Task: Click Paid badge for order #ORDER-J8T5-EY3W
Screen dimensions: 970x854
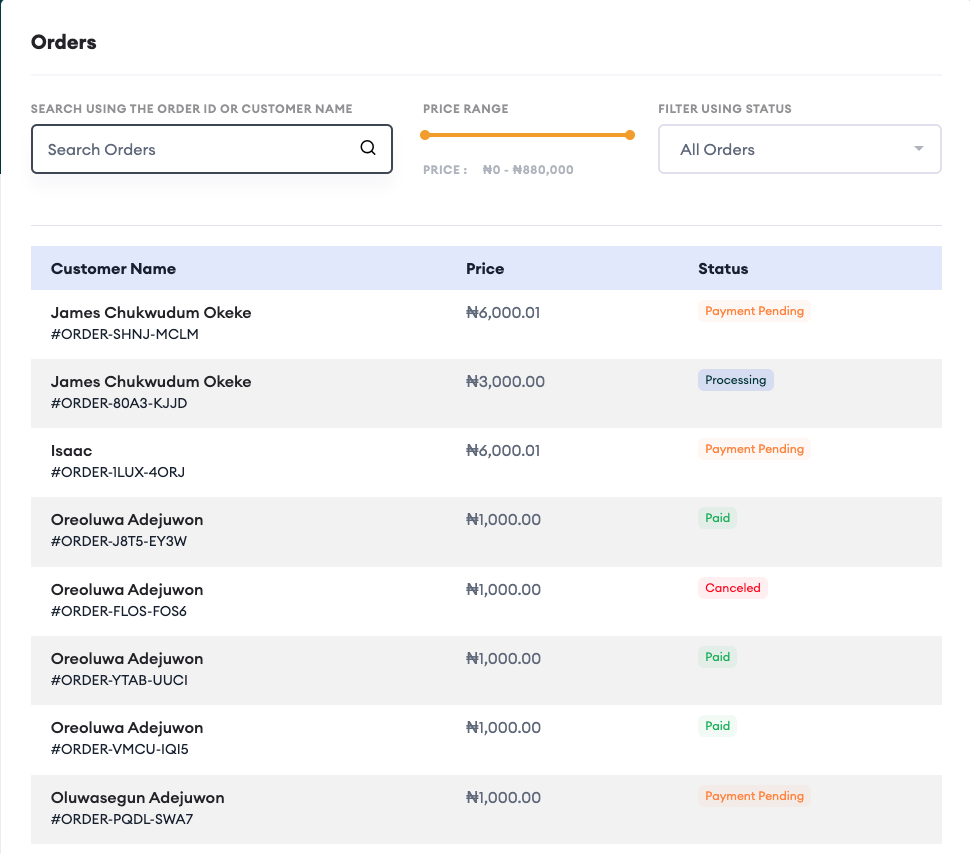Action: pyautogui.click(x=717, y=518)
